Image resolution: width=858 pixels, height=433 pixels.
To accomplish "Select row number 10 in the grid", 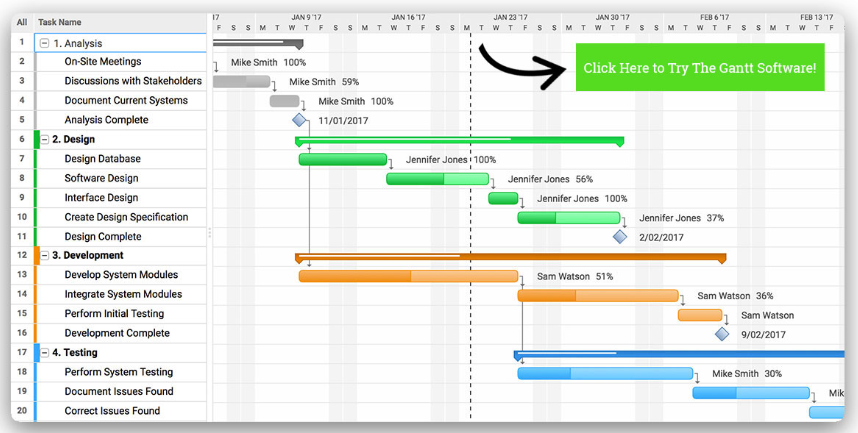I will [x=21, y=217].
